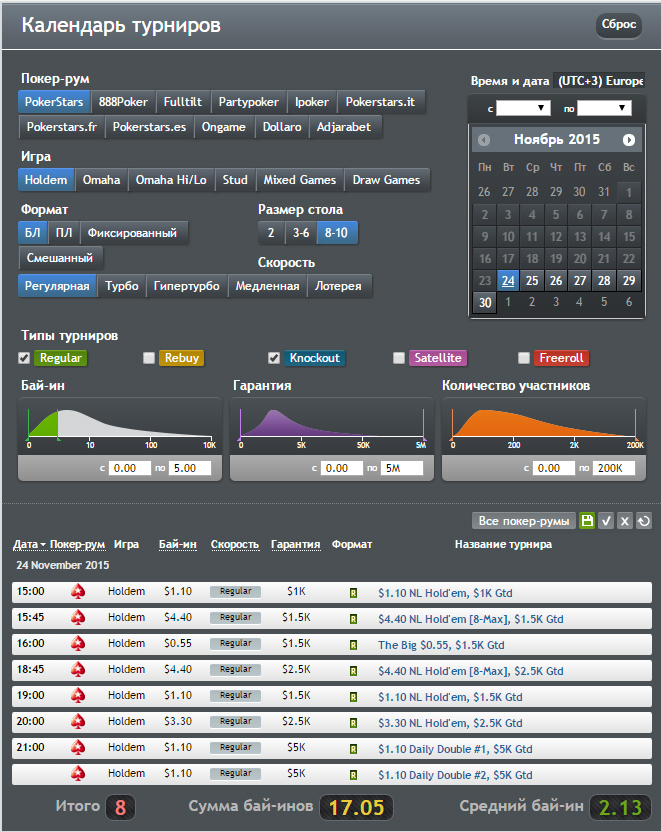
Task: Open $1.10 NL Hold'em, $1K Gtd link
Action: click(445, 593)
